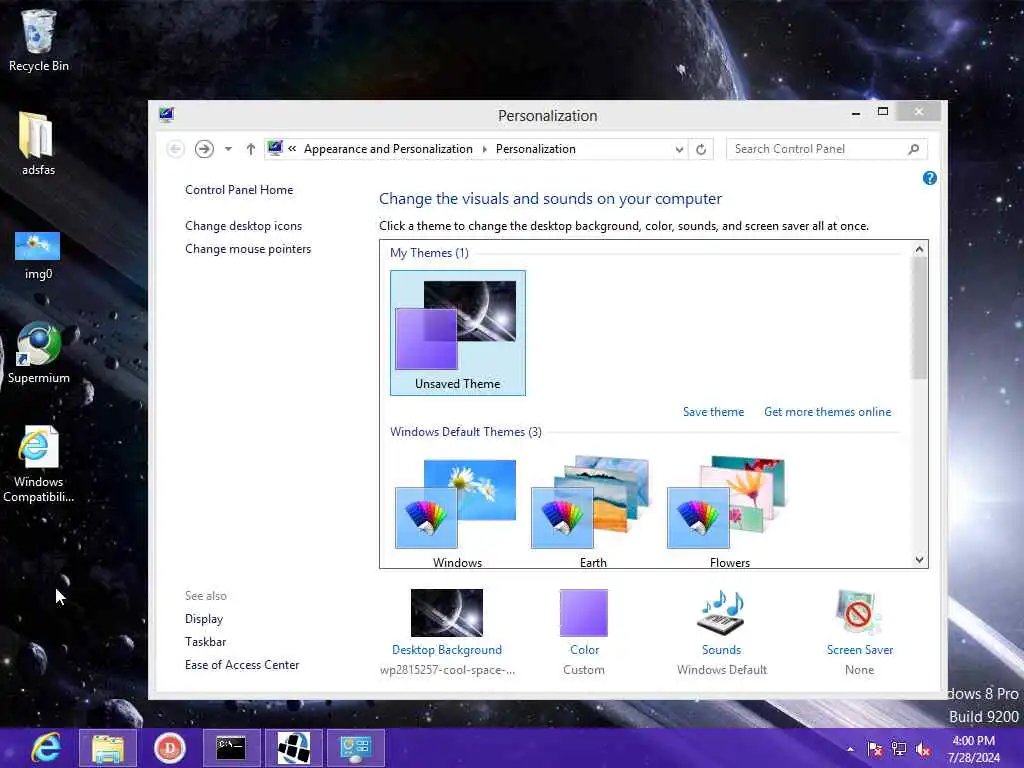Refresh the Personalization page
Viewport: 1024px width, 768px height.
pos(701,149)
